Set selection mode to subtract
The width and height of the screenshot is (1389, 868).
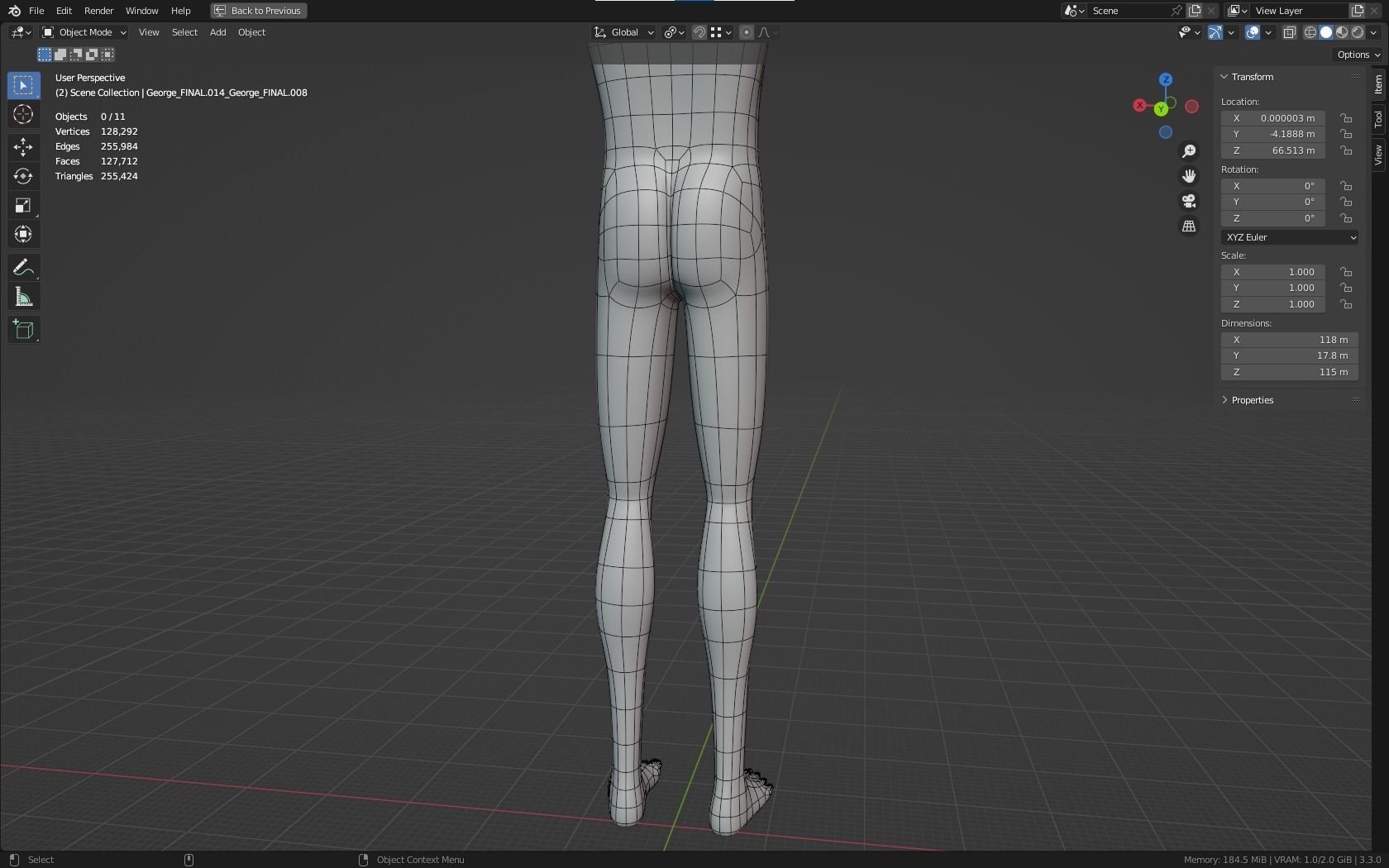point(76,55)
